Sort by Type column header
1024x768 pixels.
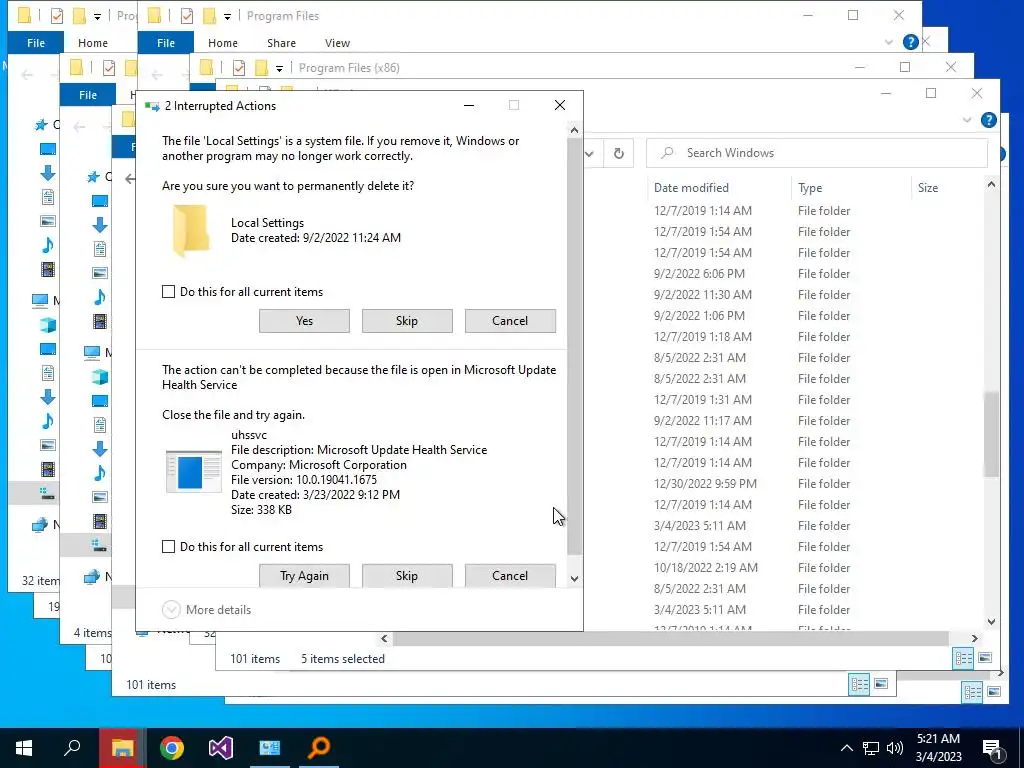click(x=810, y=188)
